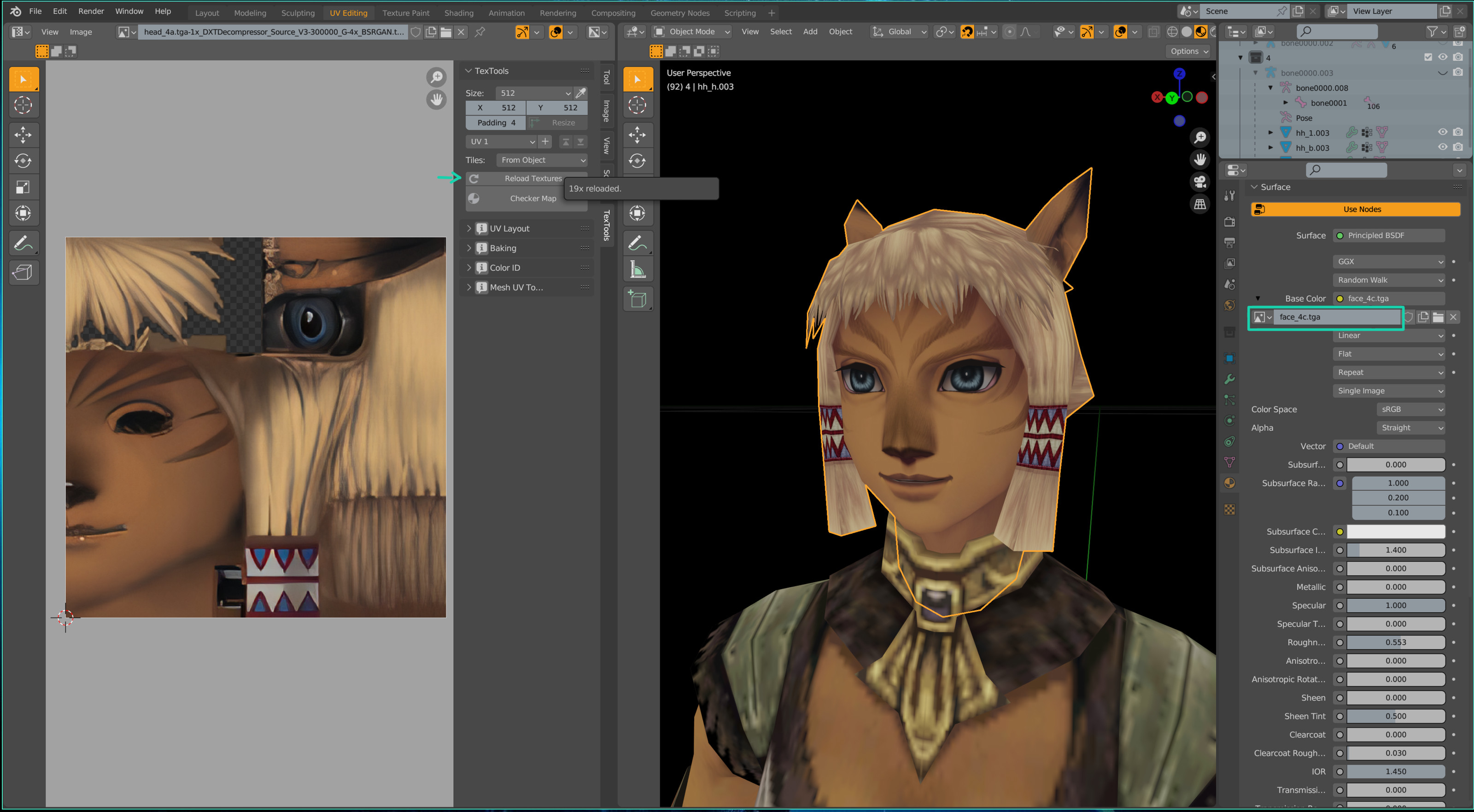The image size is (1474, 812).
Task: Select the Cursor tool in 3D viewport toolbar
Action: [637, 105]
